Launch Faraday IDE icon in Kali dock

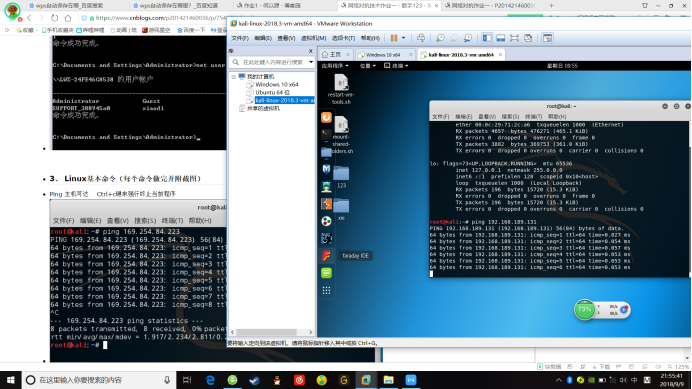(326, 256)
